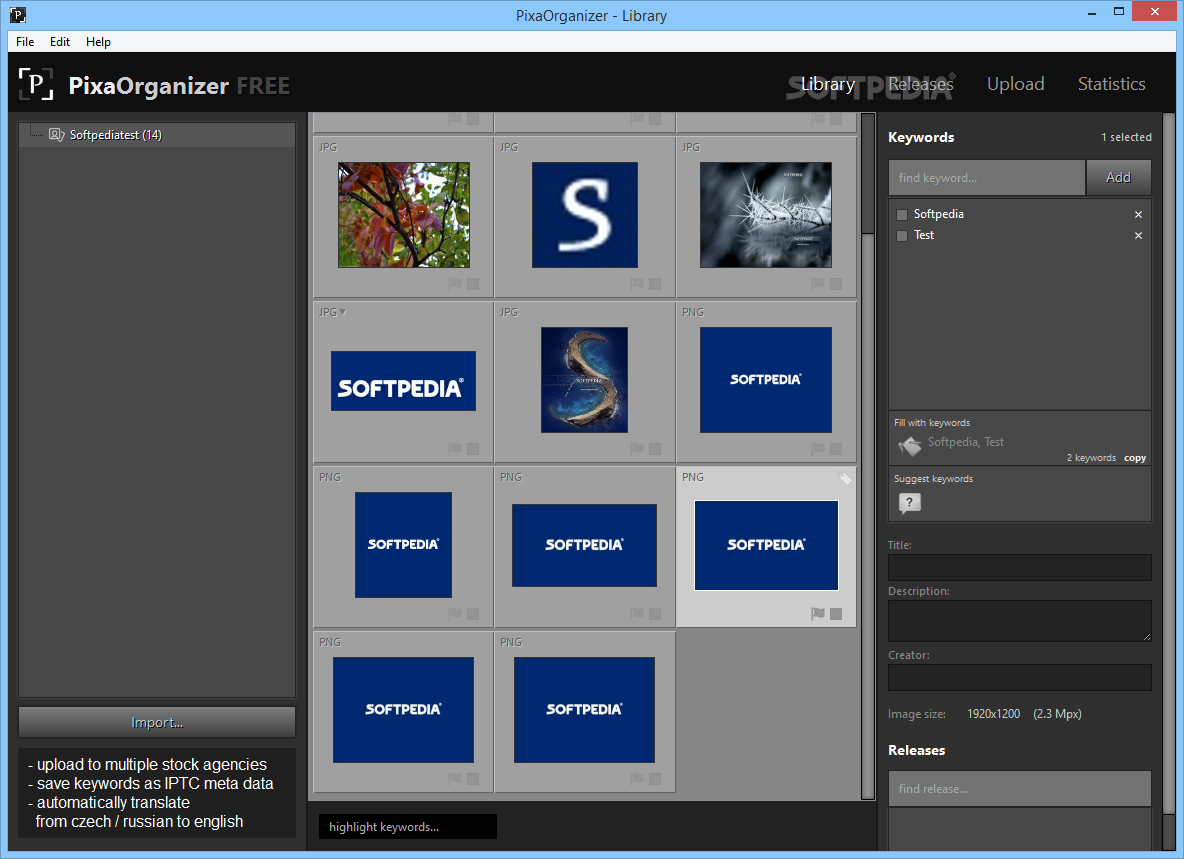Click the app icon in the title bar
This screenshot has width=1184, height=859.
18,14
